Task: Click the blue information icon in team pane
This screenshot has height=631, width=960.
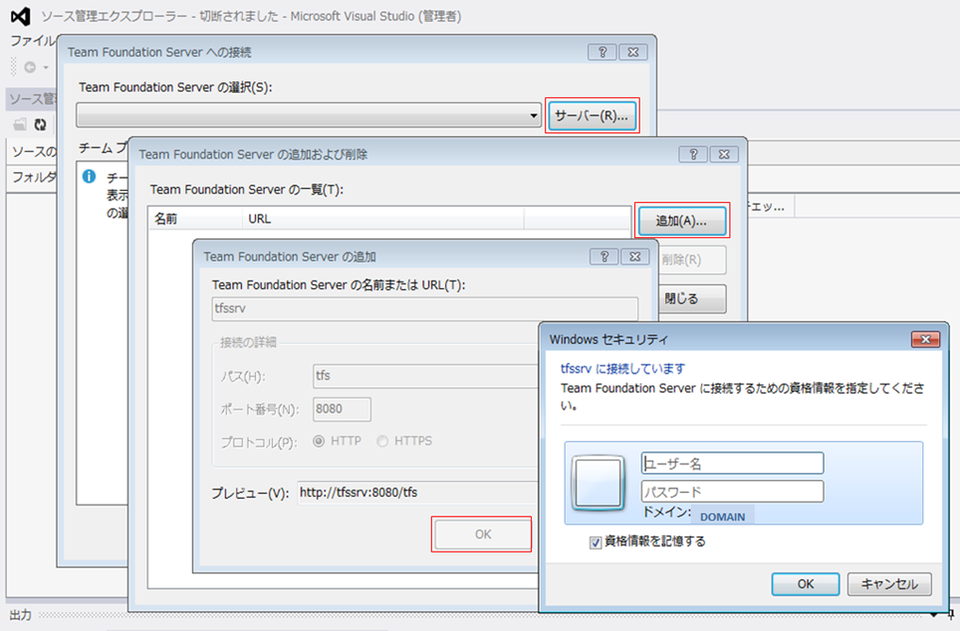Action: point(91,178)
